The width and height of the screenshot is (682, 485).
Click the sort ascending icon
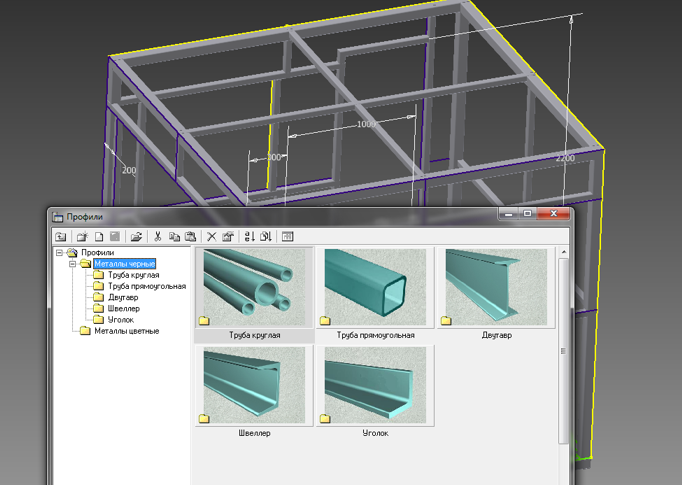[x=249, y=237]
